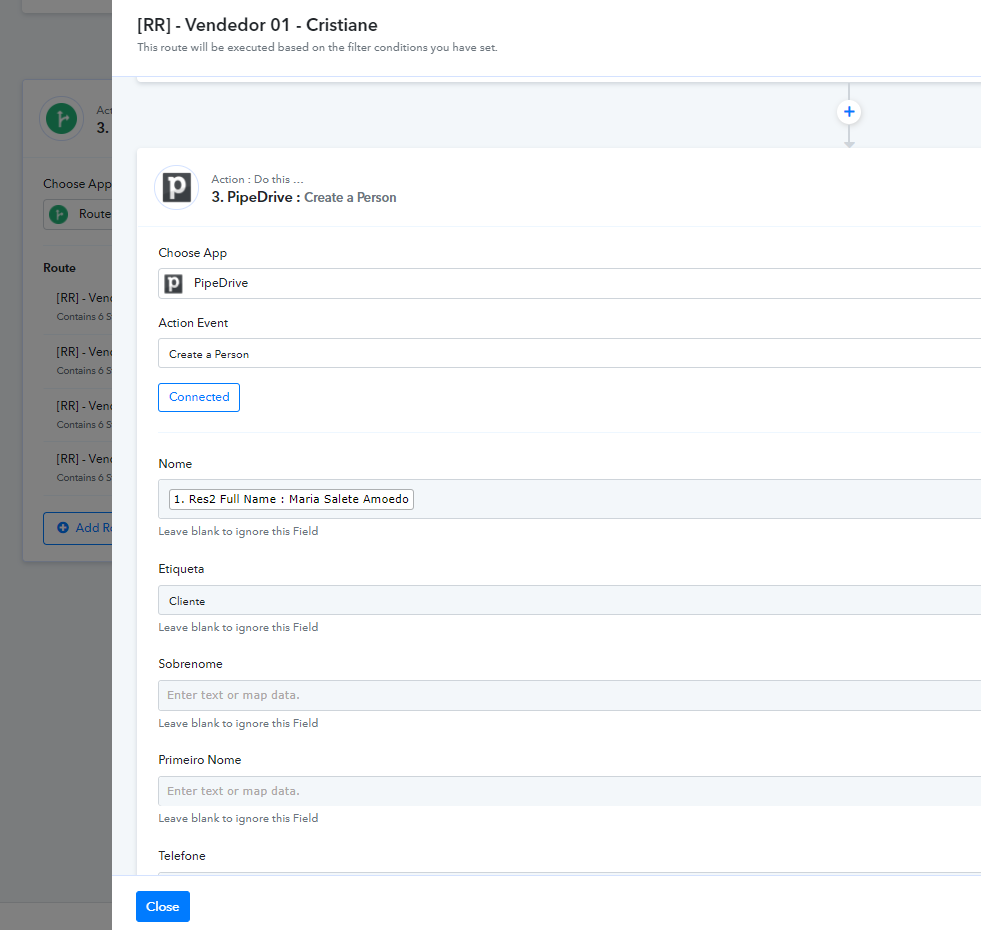Click the Connected button
981x930 pixels.
click(x=199, y=397)
